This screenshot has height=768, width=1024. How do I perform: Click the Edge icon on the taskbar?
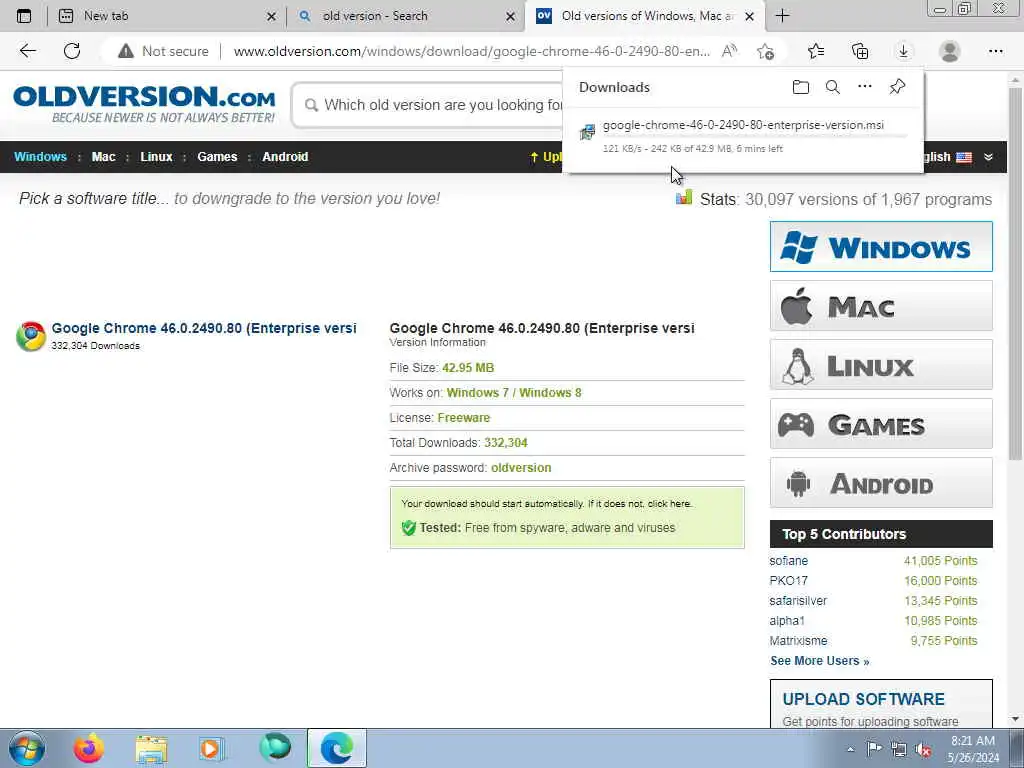pyautogui.click(x=337, y=748)
